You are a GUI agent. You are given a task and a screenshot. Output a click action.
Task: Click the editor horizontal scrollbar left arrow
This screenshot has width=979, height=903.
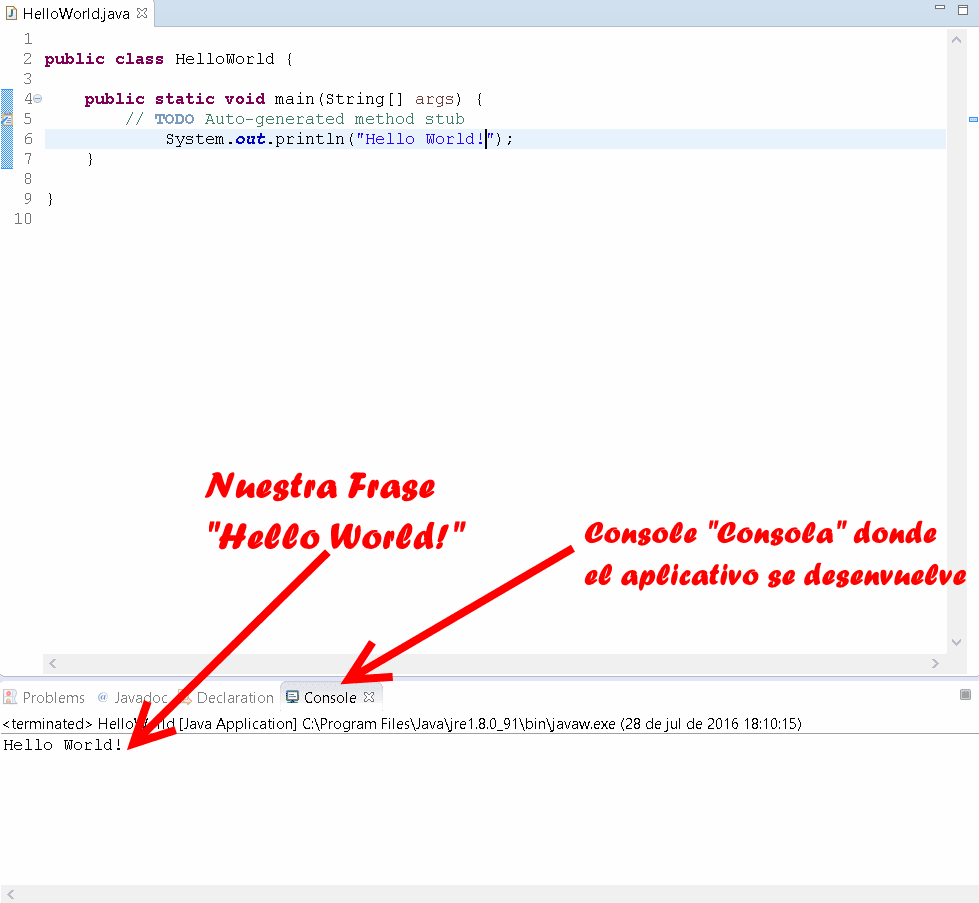point(52,663)
